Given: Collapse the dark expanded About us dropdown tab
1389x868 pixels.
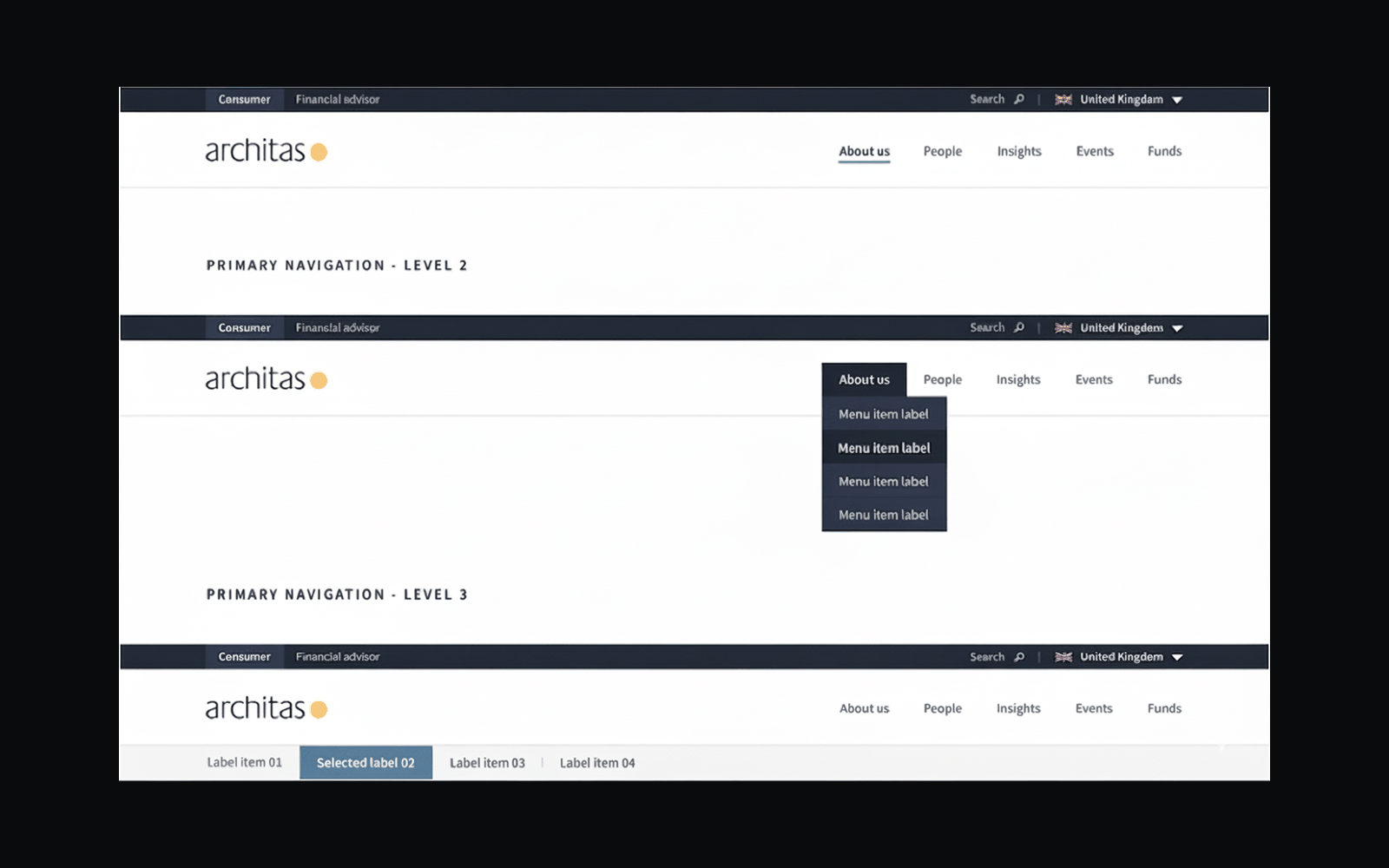Looking at the screenshot, I should tap(864, 379).
